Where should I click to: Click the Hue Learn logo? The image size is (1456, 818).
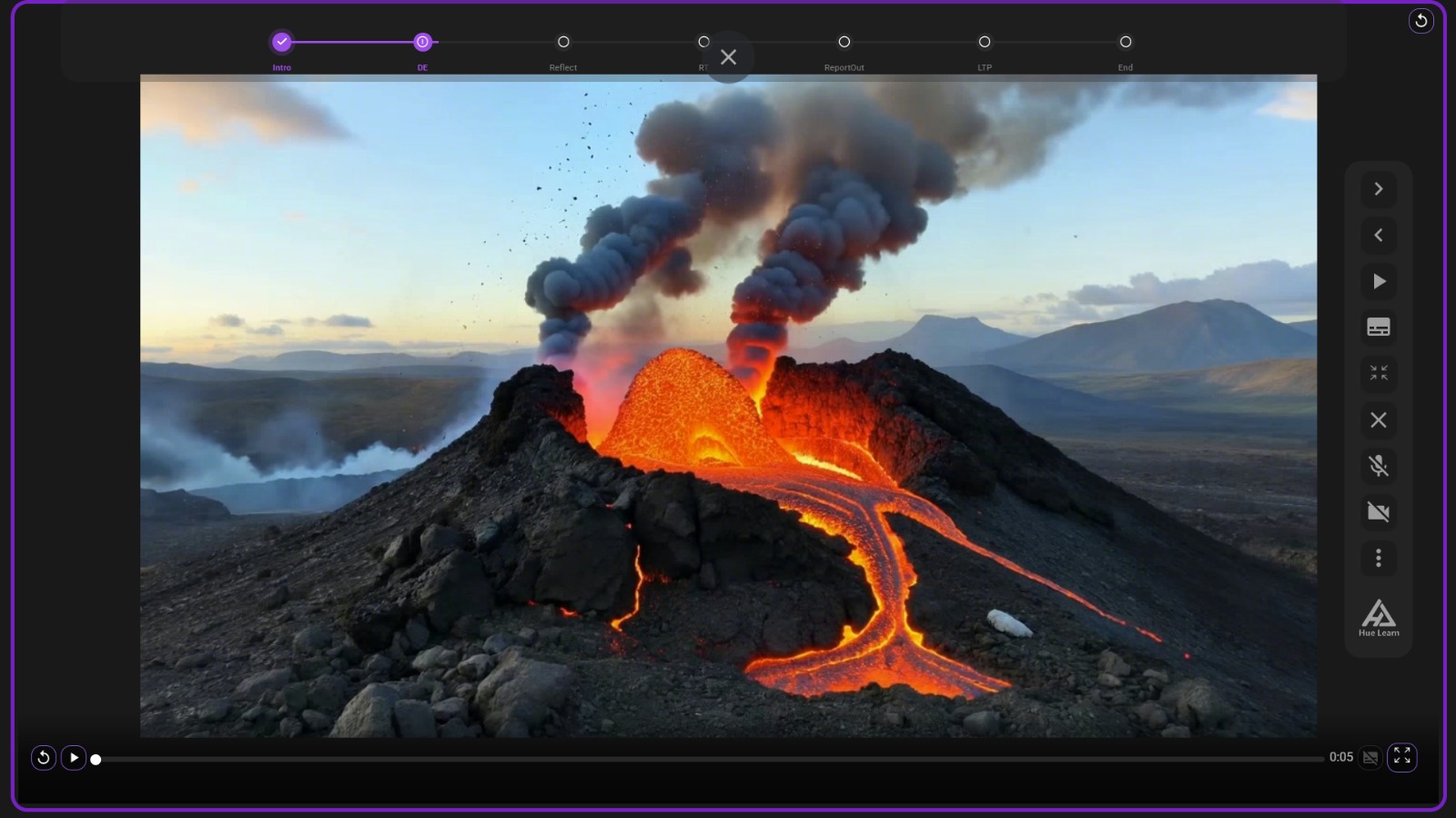click(x=1379, y=618)
